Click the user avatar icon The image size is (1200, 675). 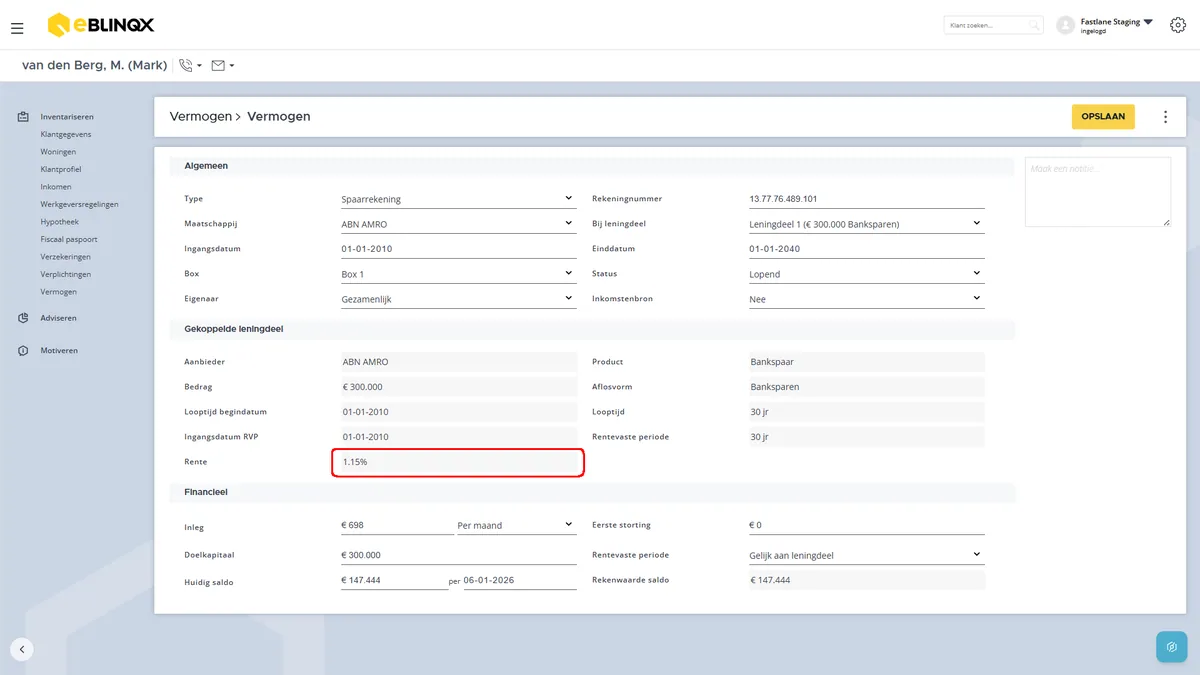[1065, 25]
